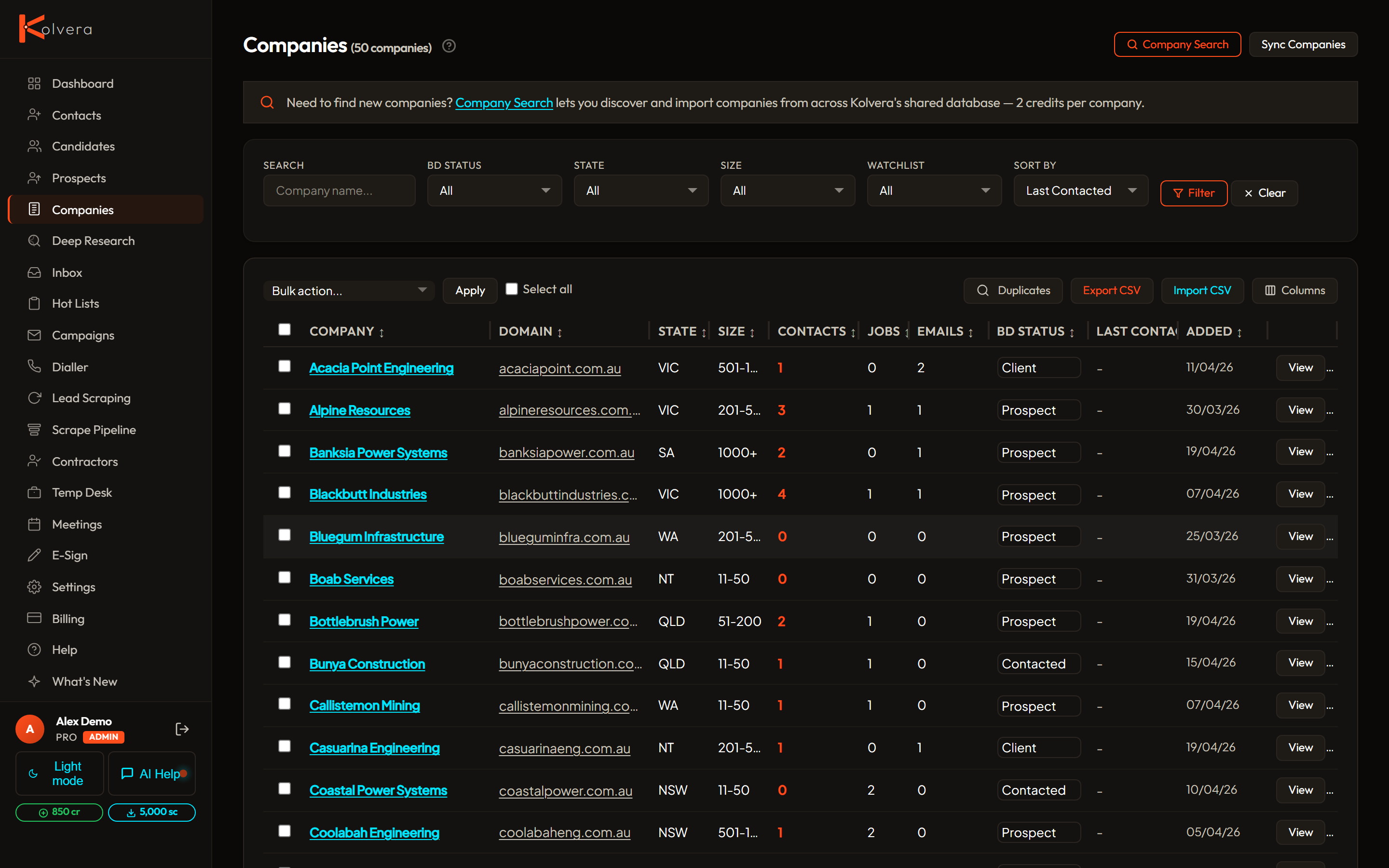This screenshot has width=1389, height=868.
Task: Select the Bunya Construction row checkbox
Action: click(x=284, y=662)
